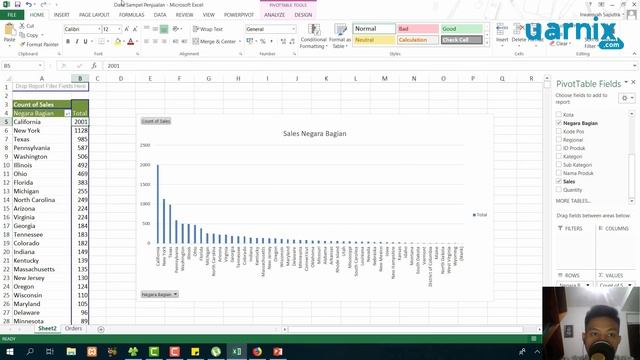Click the fill color bucket swatch
The height and width of the screenshot is (360, 640).
click(118, 41)
